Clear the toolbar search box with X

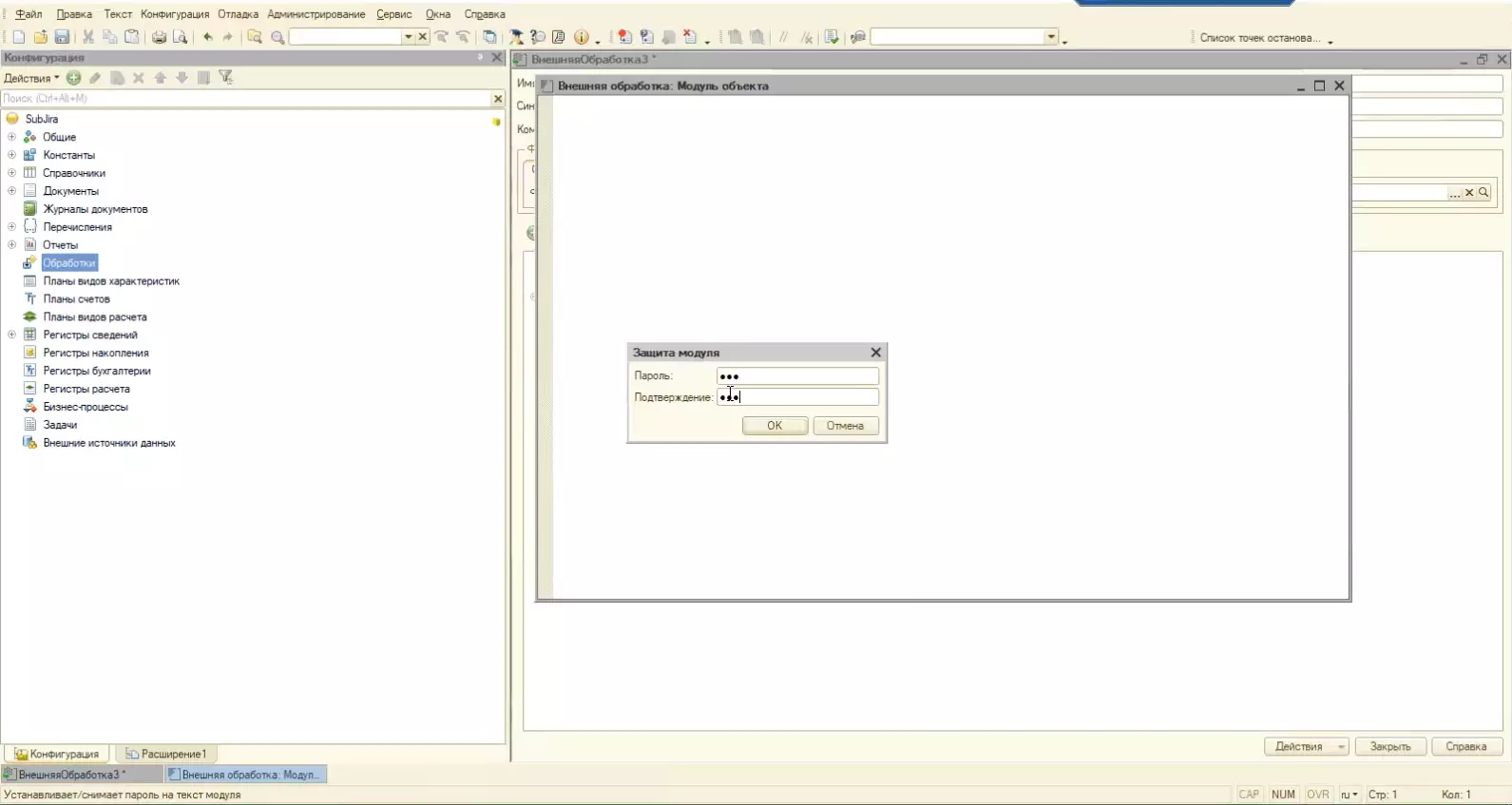[423, 37]
